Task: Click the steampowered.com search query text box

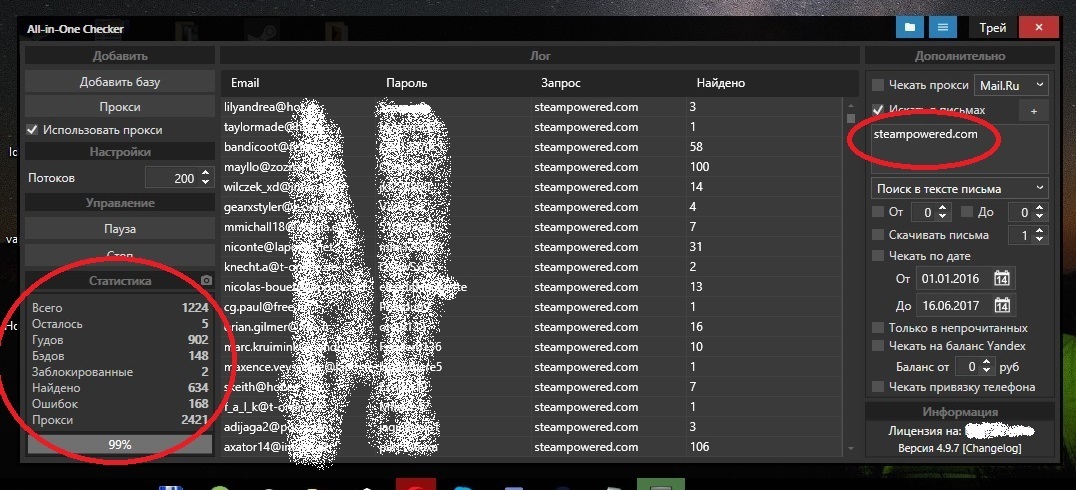Action: click(x=960, y=148)
